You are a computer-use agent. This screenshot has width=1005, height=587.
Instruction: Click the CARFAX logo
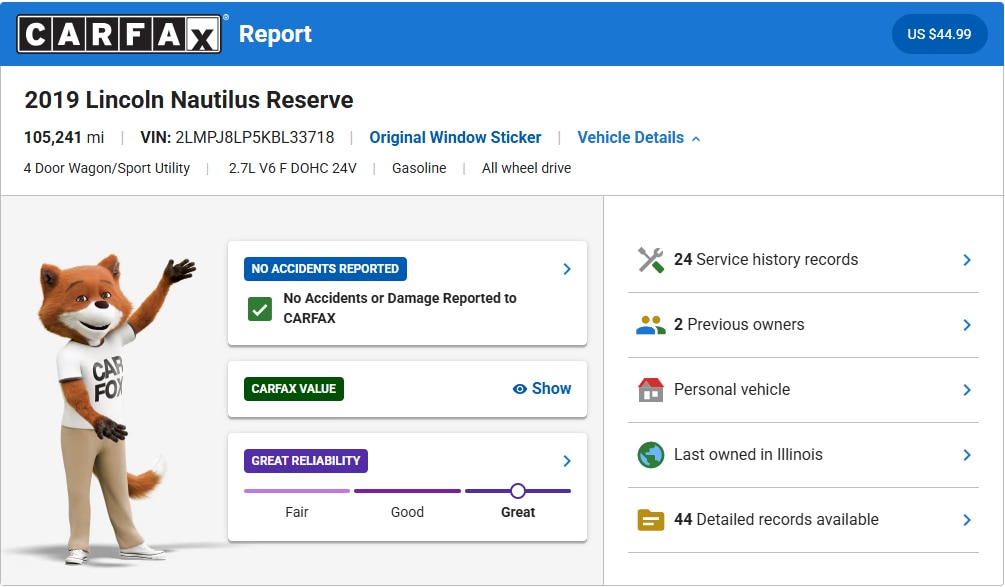(x=120, y=34)
